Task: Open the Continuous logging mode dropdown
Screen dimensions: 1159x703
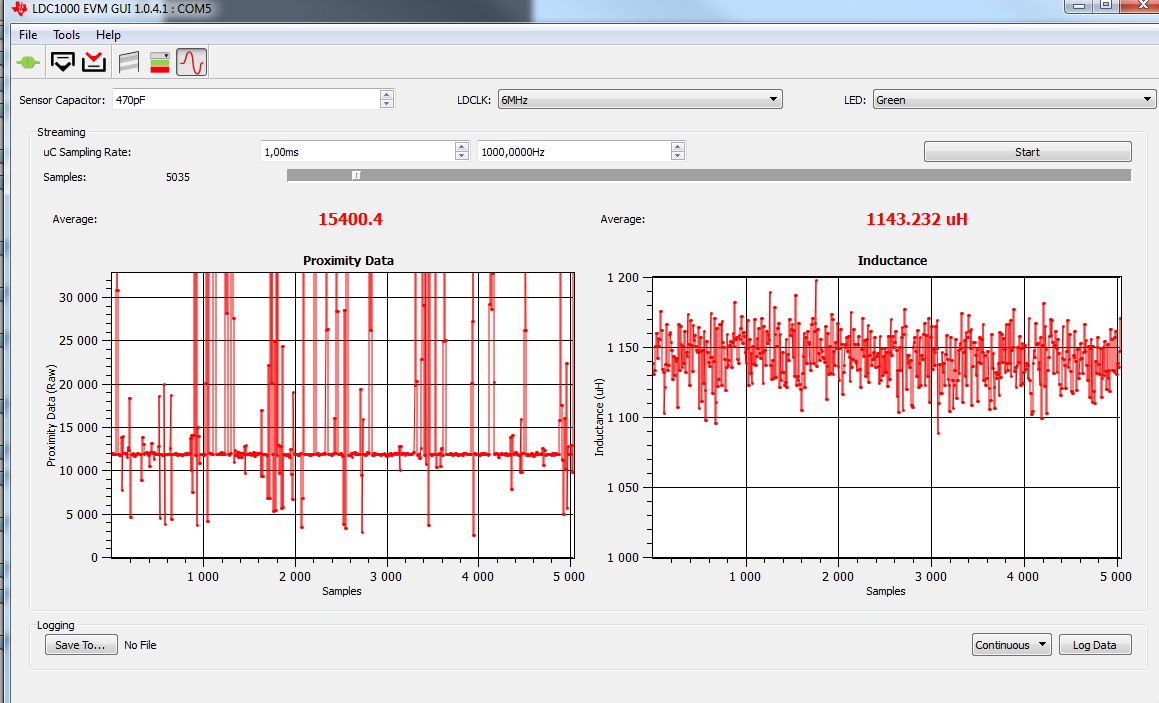Action: (x=1011, y=645)
